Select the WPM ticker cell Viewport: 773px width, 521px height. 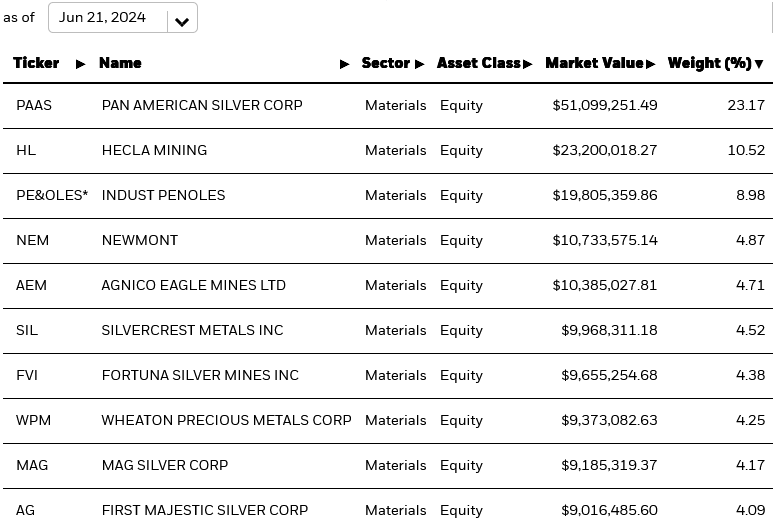click(x=34, y=420)
